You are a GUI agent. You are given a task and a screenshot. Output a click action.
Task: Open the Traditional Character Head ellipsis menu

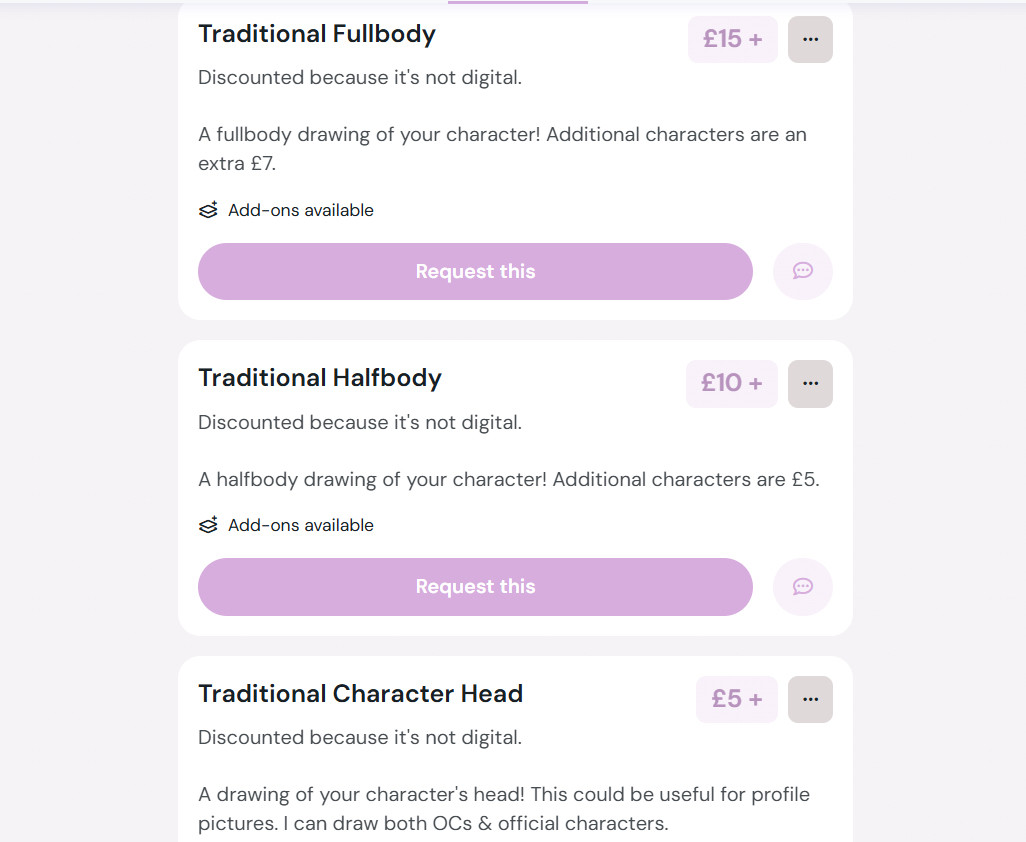click(x=810, y=699)
